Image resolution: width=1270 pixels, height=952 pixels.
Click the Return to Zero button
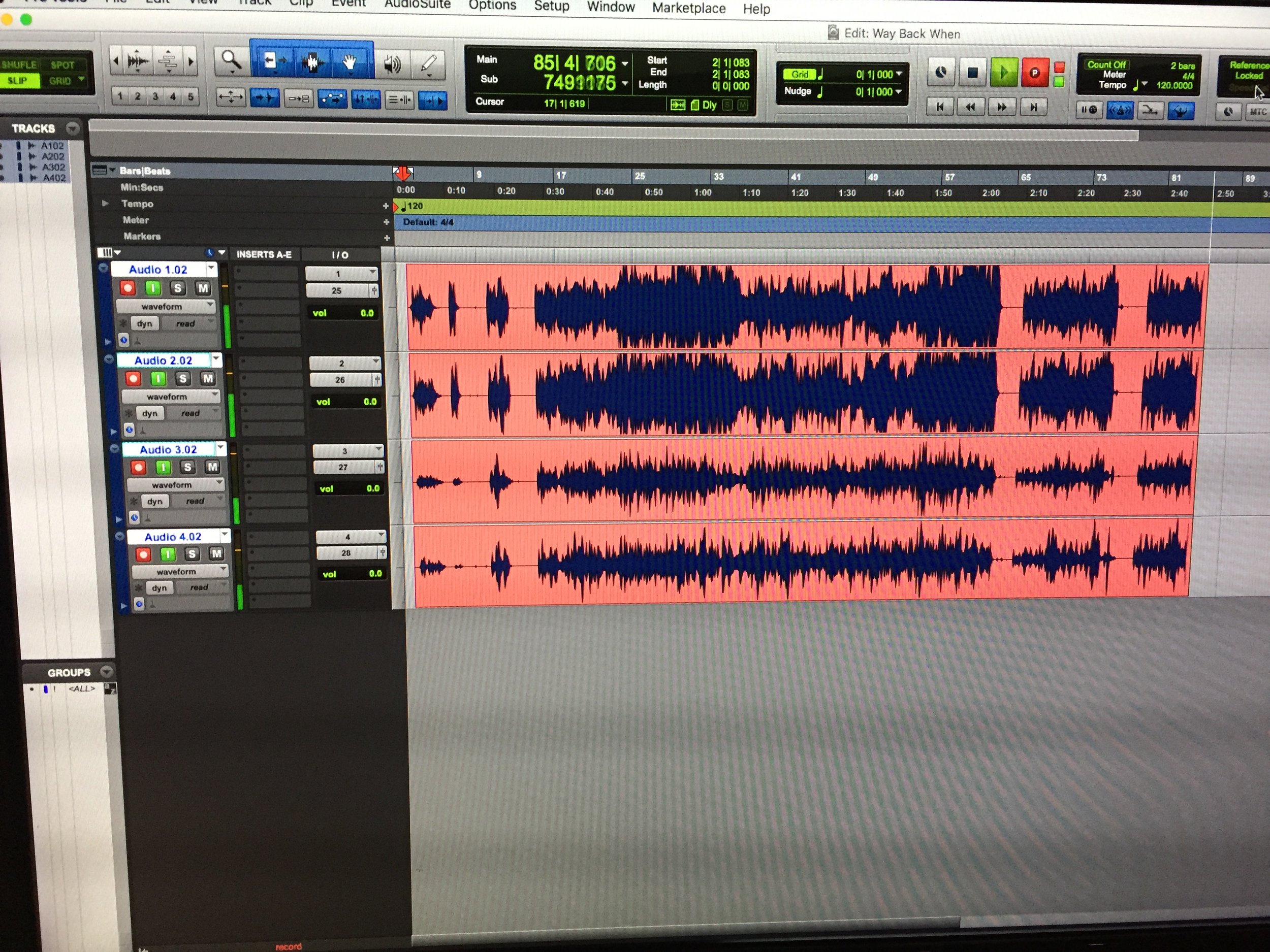[x=940, y=107]
